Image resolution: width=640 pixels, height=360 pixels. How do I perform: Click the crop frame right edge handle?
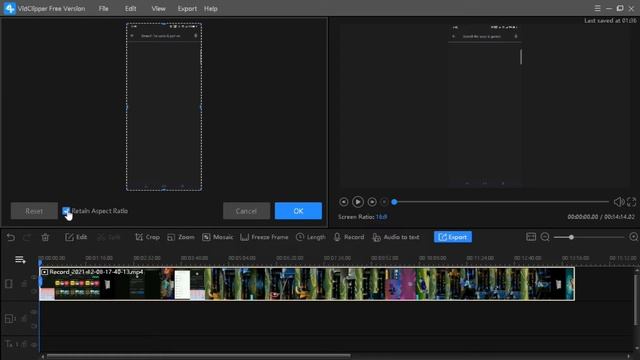pyautogui.click(x=201, y=107)
